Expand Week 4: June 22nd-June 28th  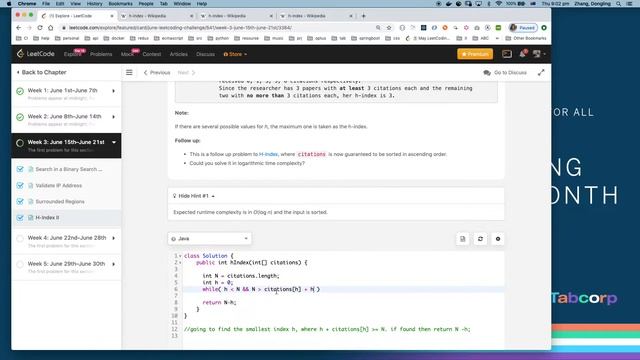tap(114, 238)
